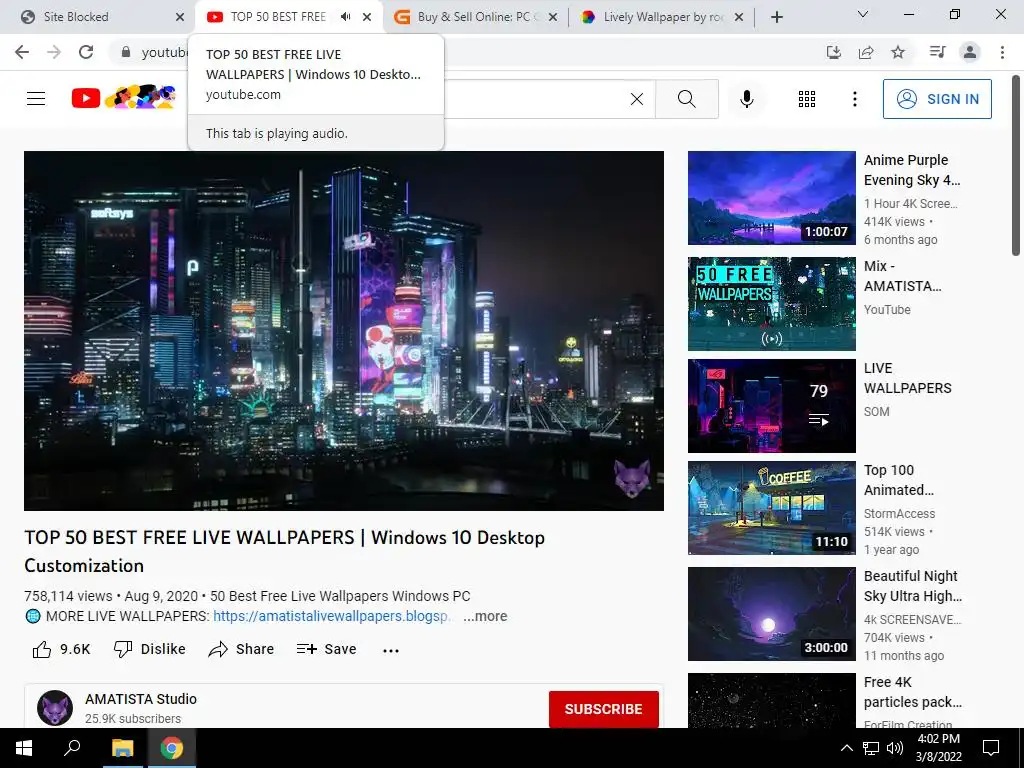Expand description with ...more
The height and width of the screenshot is (768, 1024).
tap(485, 616)
